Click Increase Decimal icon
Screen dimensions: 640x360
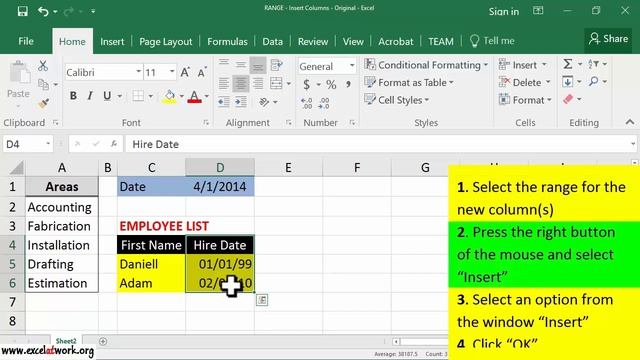(x=306, y=103)
